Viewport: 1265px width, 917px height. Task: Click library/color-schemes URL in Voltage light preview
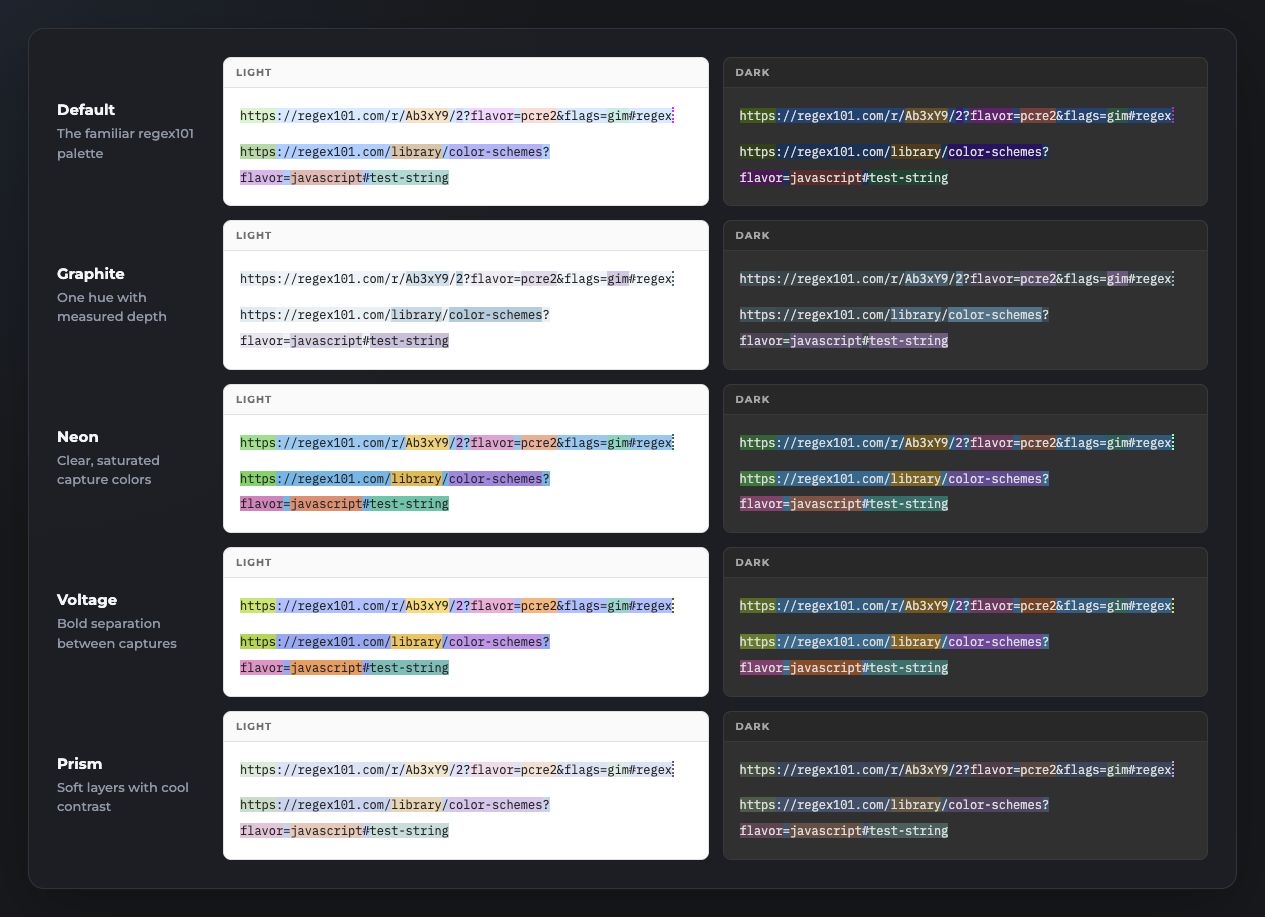coord(395,642)
